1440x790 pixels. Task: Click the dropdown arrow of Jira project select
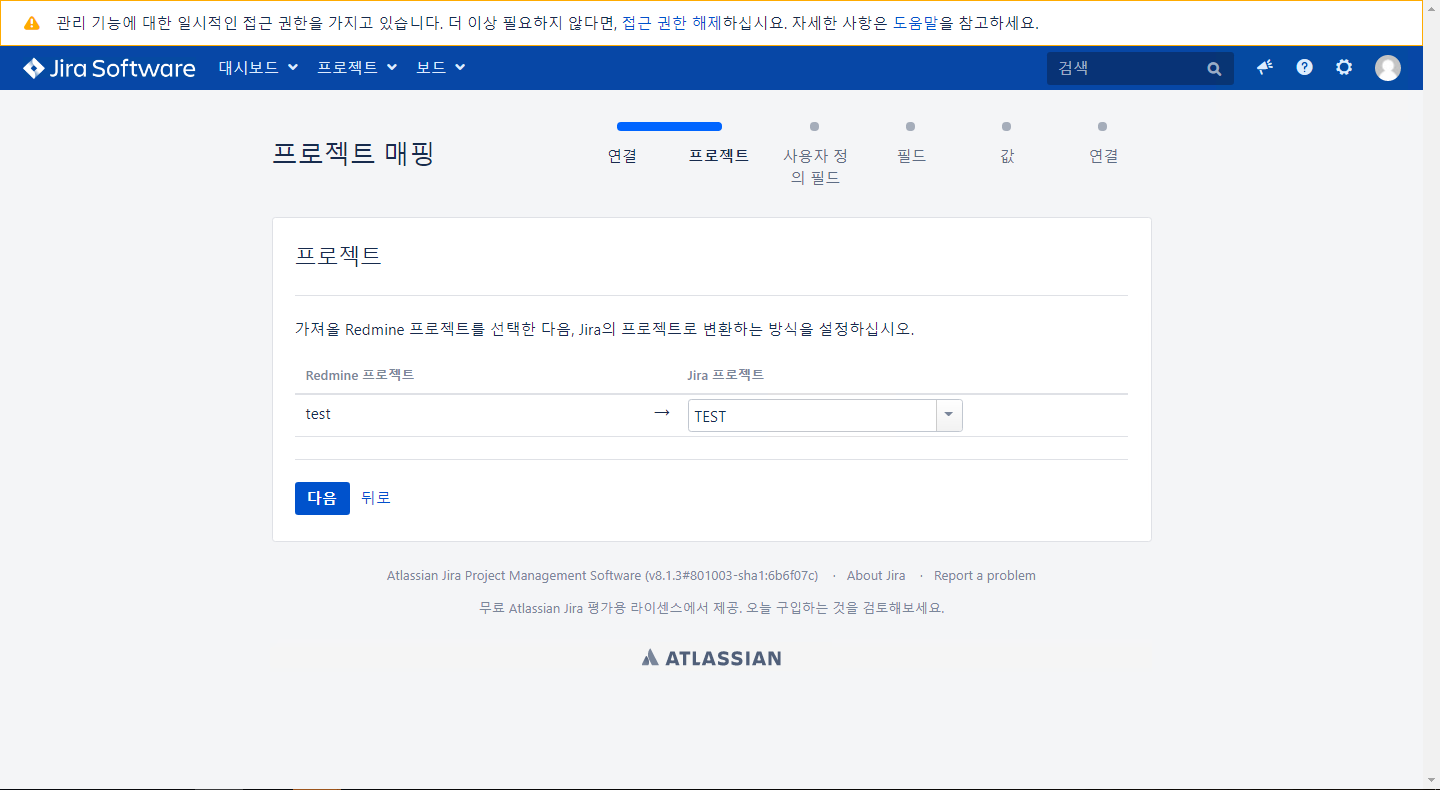(949, 416)
